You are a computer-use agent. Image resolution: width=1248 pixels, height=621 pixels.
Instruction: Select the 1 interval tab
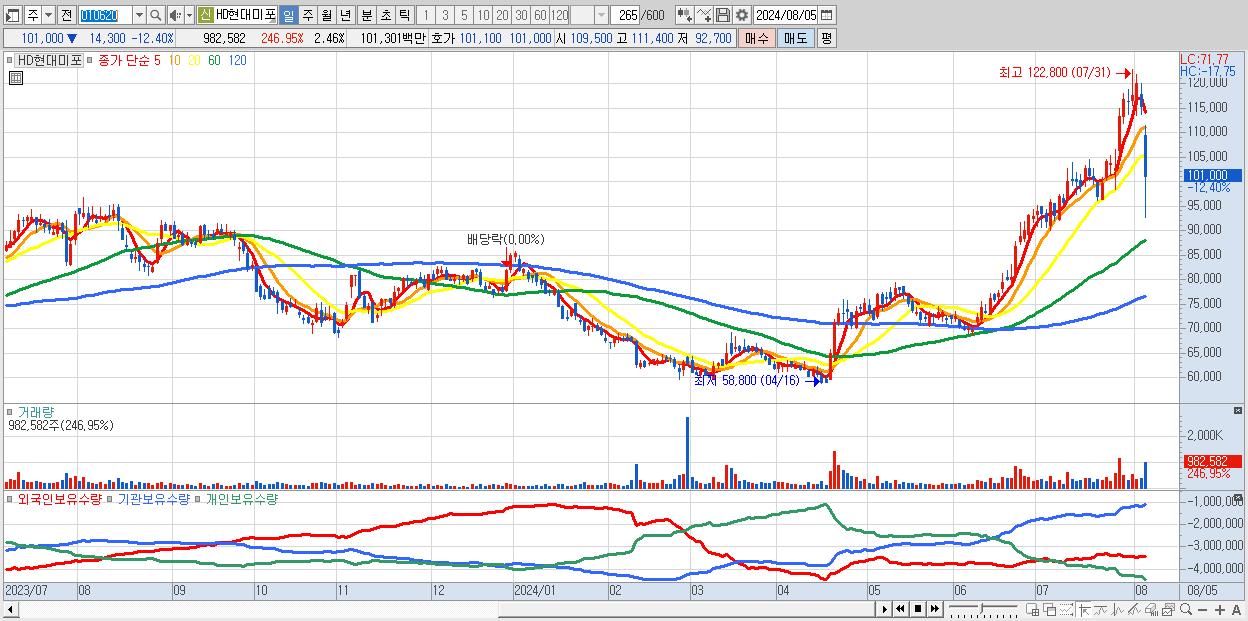click(425, 15)
